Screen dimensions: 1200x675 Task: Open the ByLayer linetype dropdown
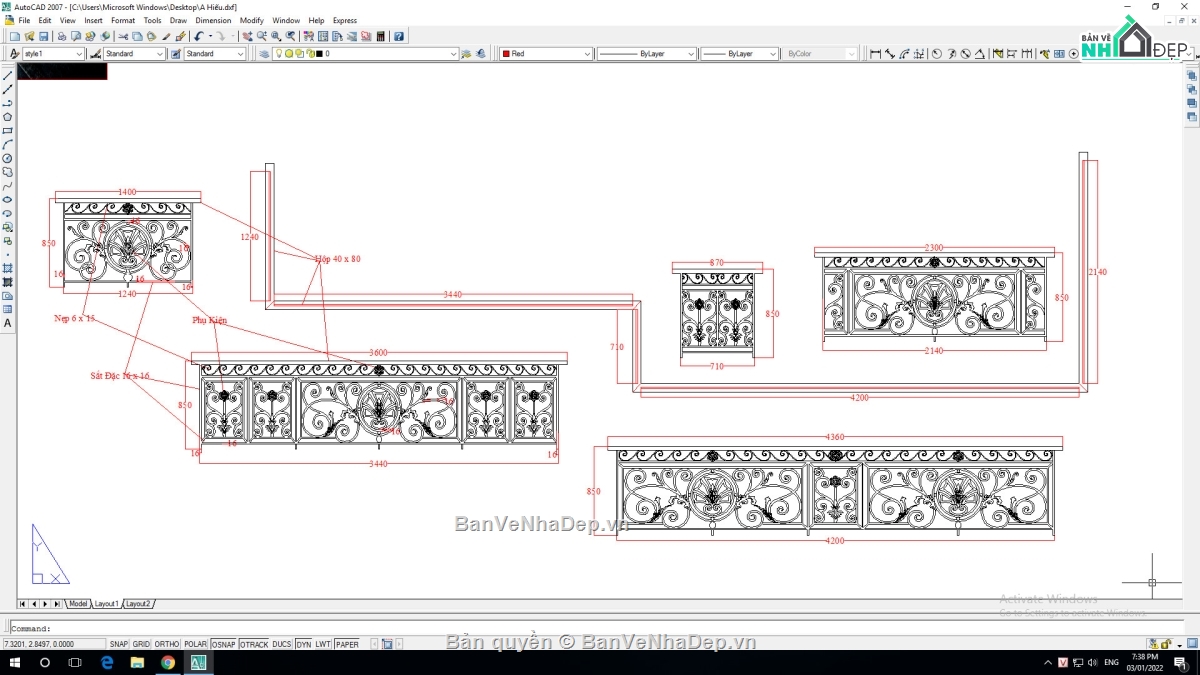tap(691, 54)
